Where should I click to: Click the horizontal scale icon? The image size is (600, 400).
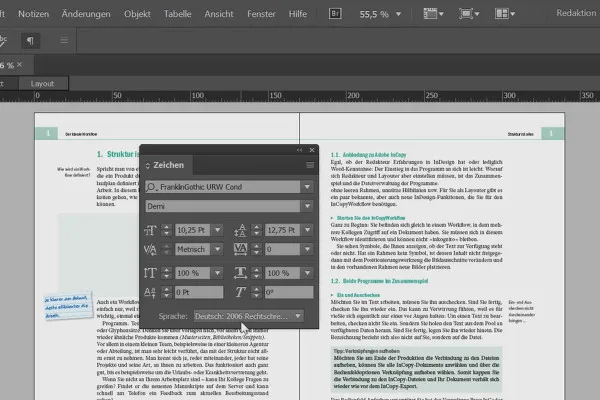point(240,273)
